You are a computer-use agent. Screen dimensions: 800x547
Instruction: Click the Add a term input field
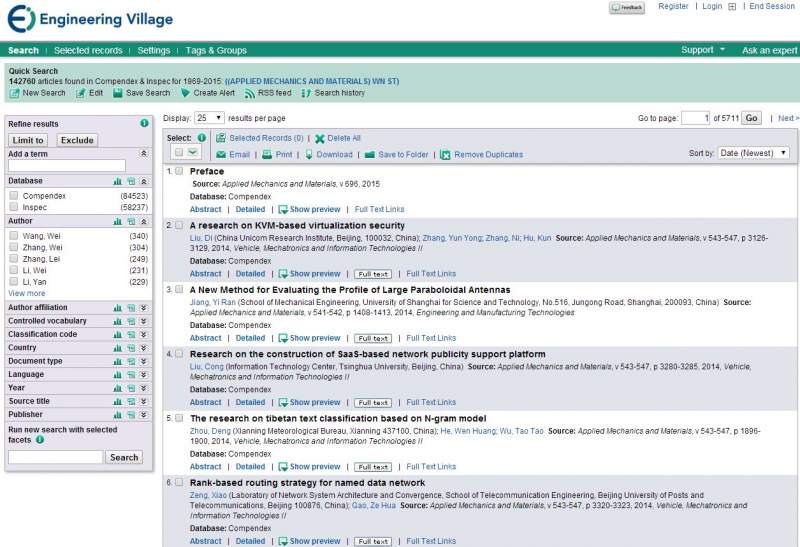(x=67, y=165)
